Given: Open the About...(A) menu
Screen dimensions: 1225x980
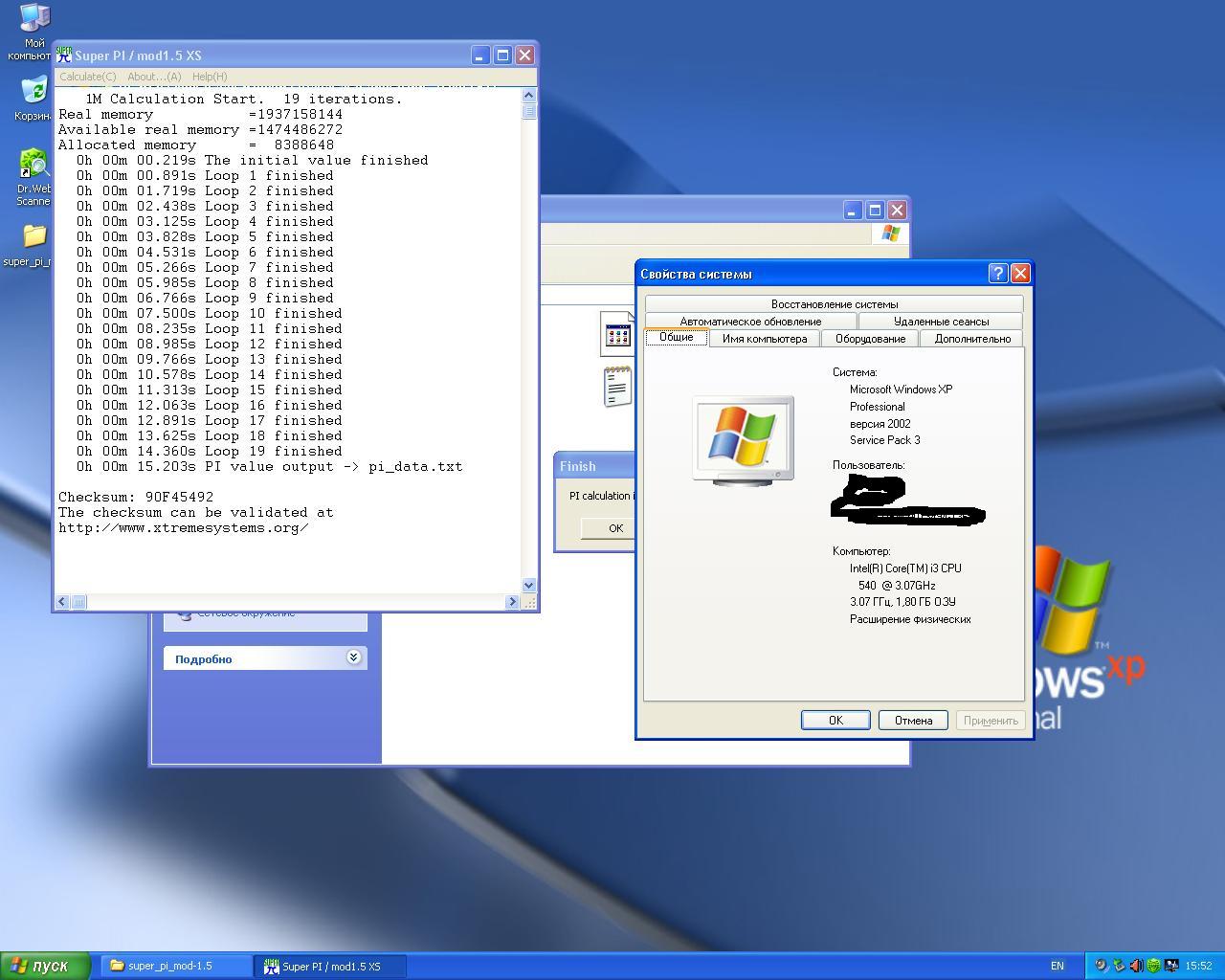Looking at the screenshot, I should pos(154,77).
